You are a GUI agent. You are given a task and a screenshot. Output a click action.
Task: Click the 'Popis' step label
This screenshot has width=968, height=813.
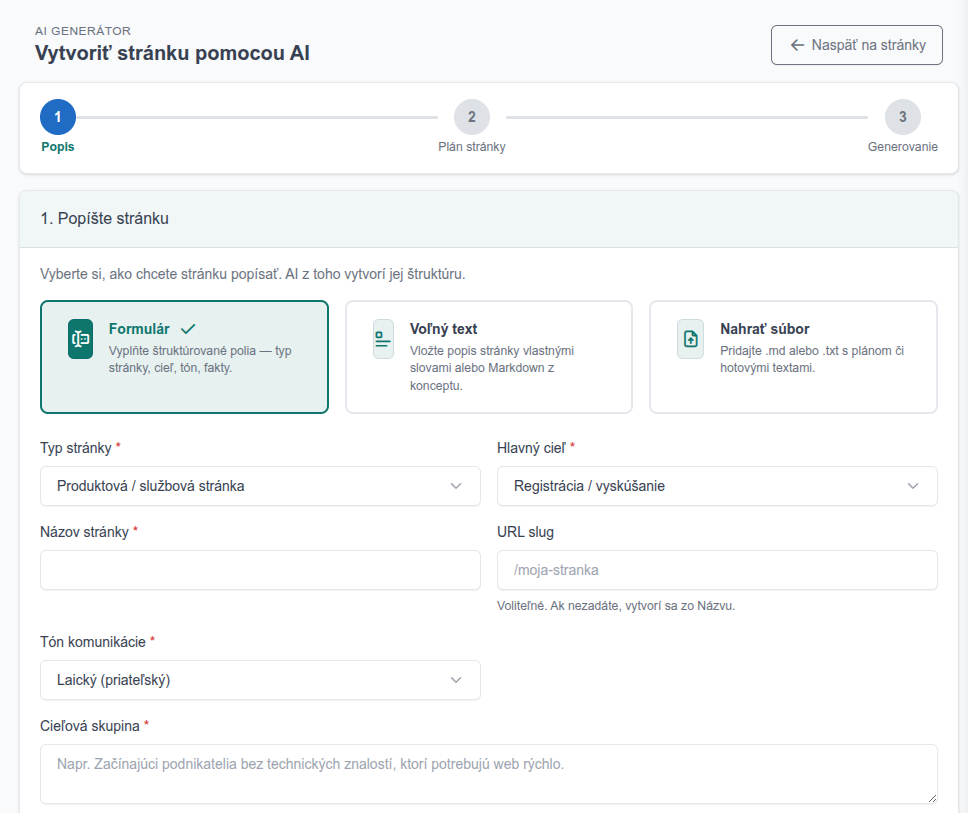pyautogui.click(x=58, y=147)
